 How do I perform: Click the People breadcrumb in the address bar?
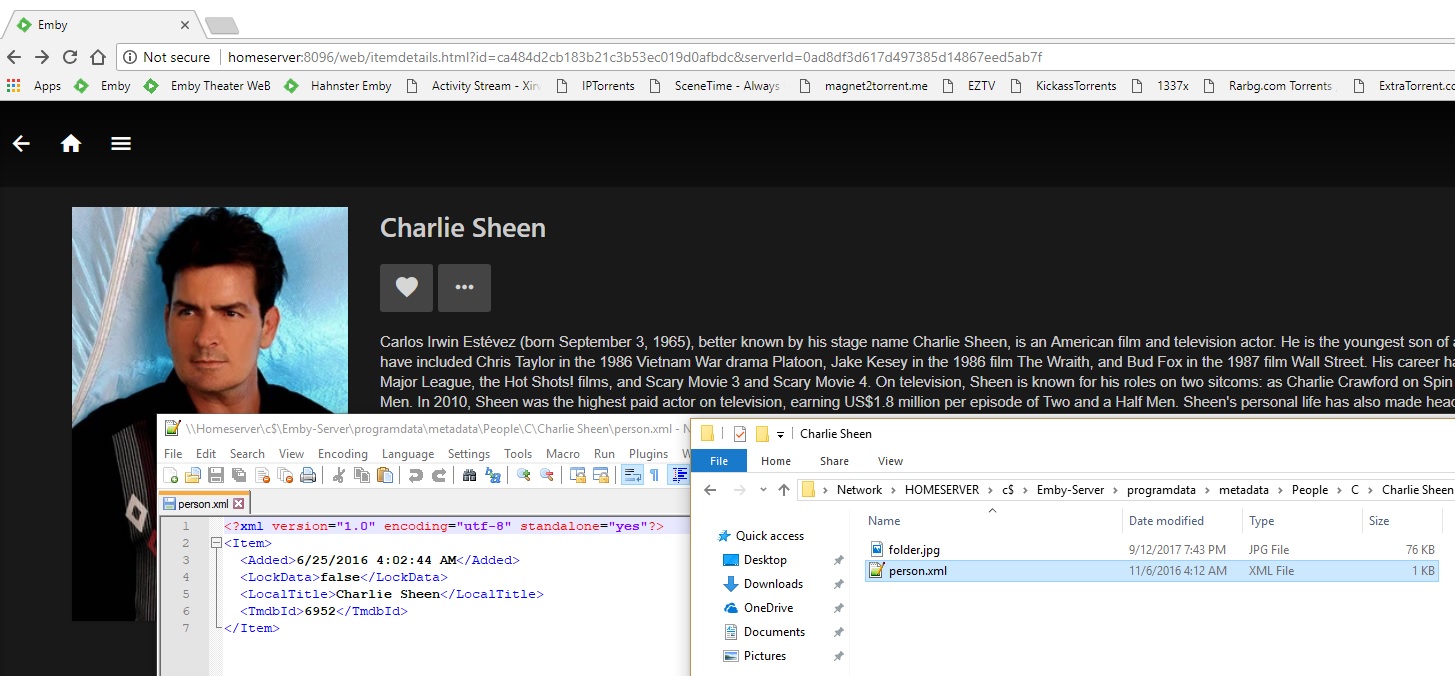point(1309,490)
